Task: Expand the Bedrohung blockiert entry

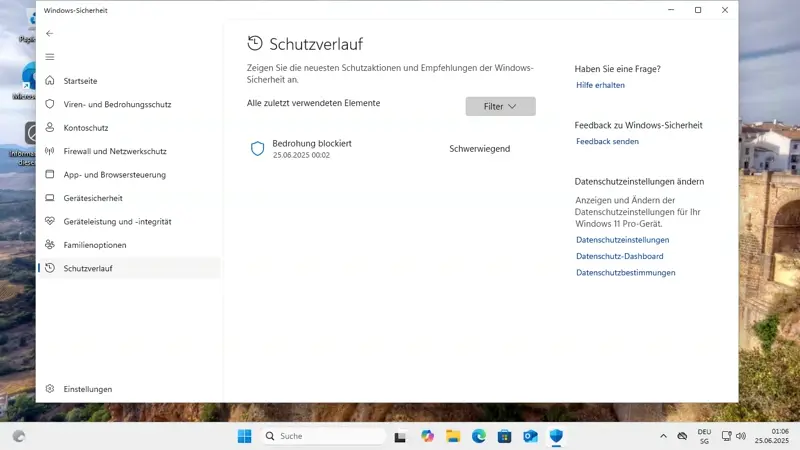Action: coord(391,148)
